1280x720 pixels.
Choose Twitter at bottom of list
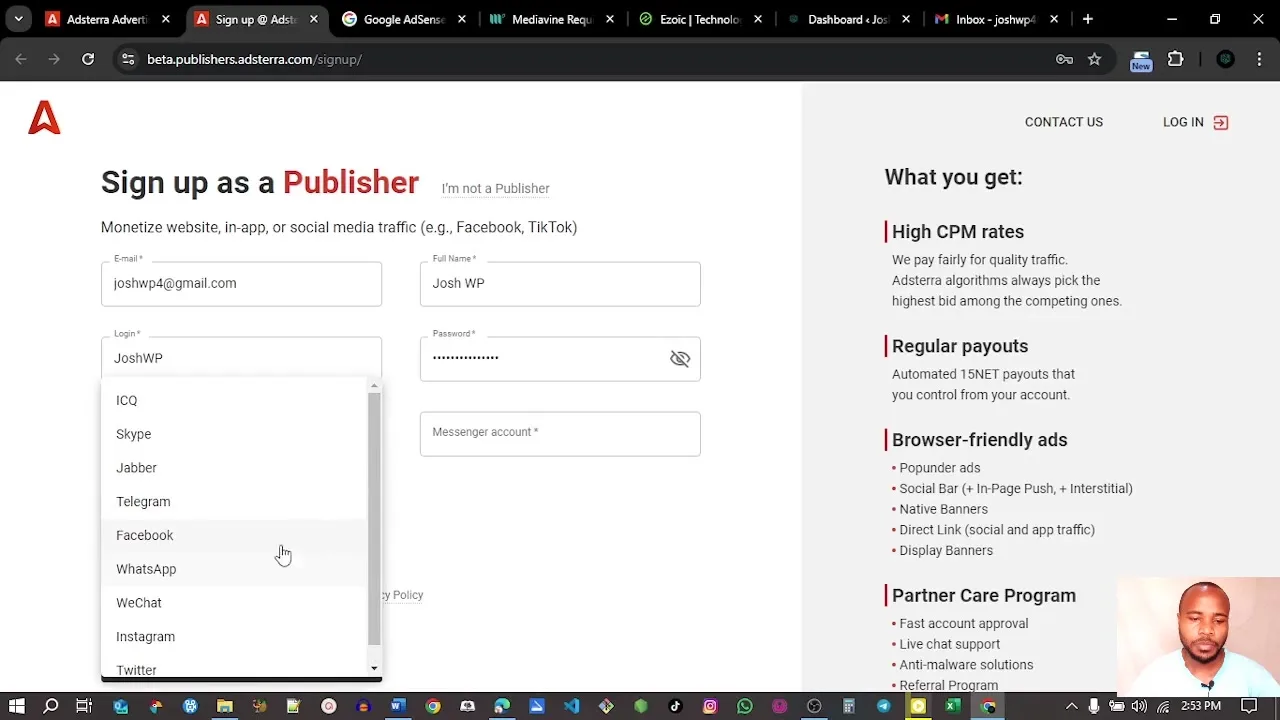(235, 668)
